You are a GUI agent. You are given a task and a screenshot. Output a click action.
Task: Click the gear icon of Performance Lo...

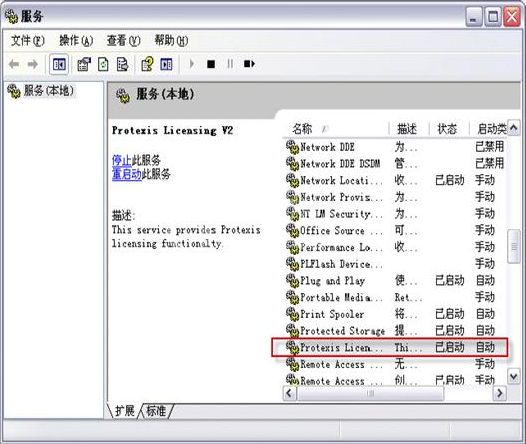pos(292,248)
